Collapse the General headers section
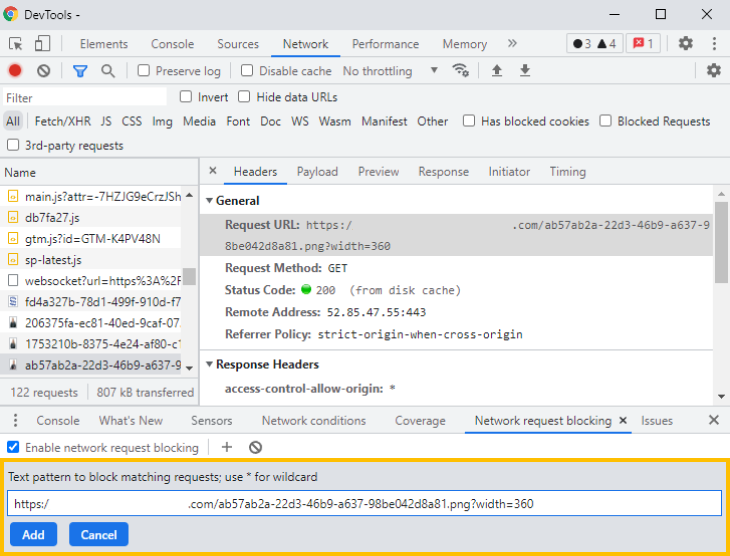 click(x=209, y=201)
